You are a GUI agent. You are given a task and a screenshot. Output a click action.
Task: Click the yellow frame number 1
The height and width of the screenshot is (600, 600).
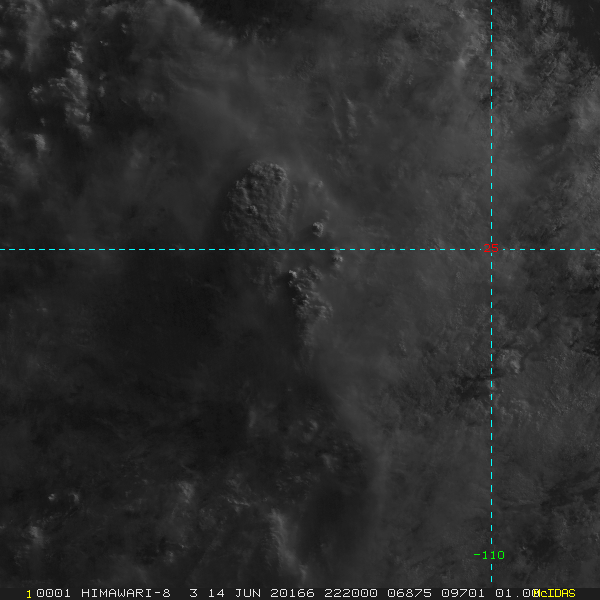tap(29, 594)
